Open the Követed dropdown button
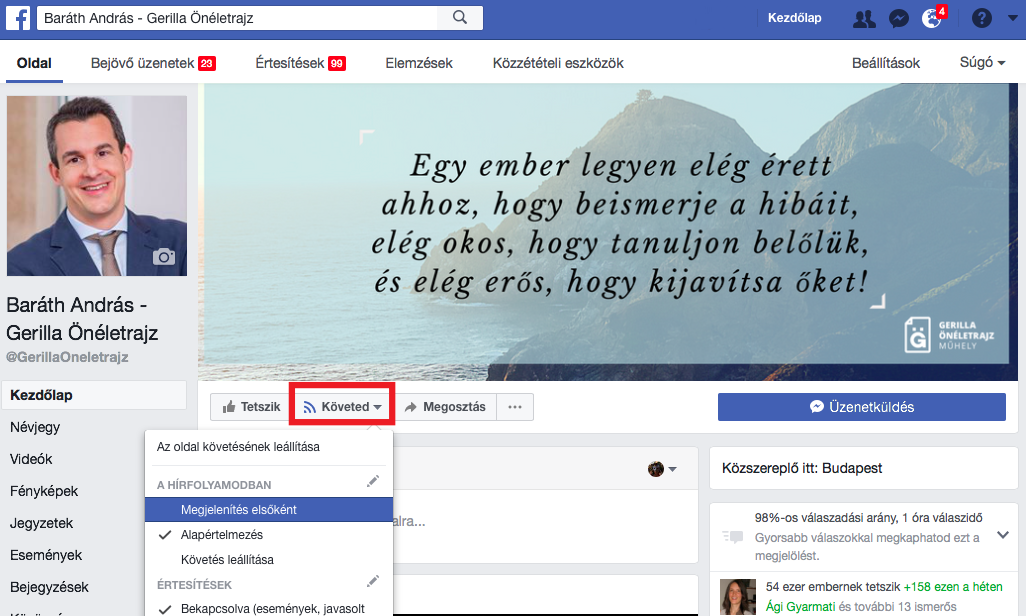Viewport: 1026px width, 616px height. click(x=342, y=407)
